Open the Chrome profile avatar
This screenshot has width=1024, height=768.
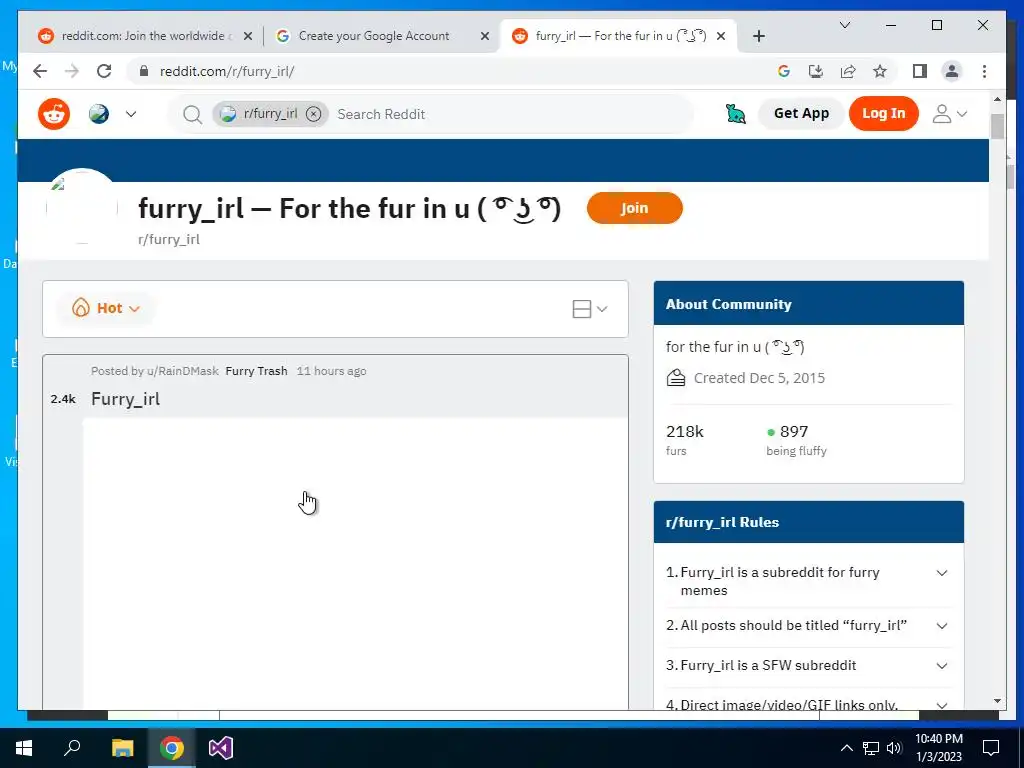(952, 71)
